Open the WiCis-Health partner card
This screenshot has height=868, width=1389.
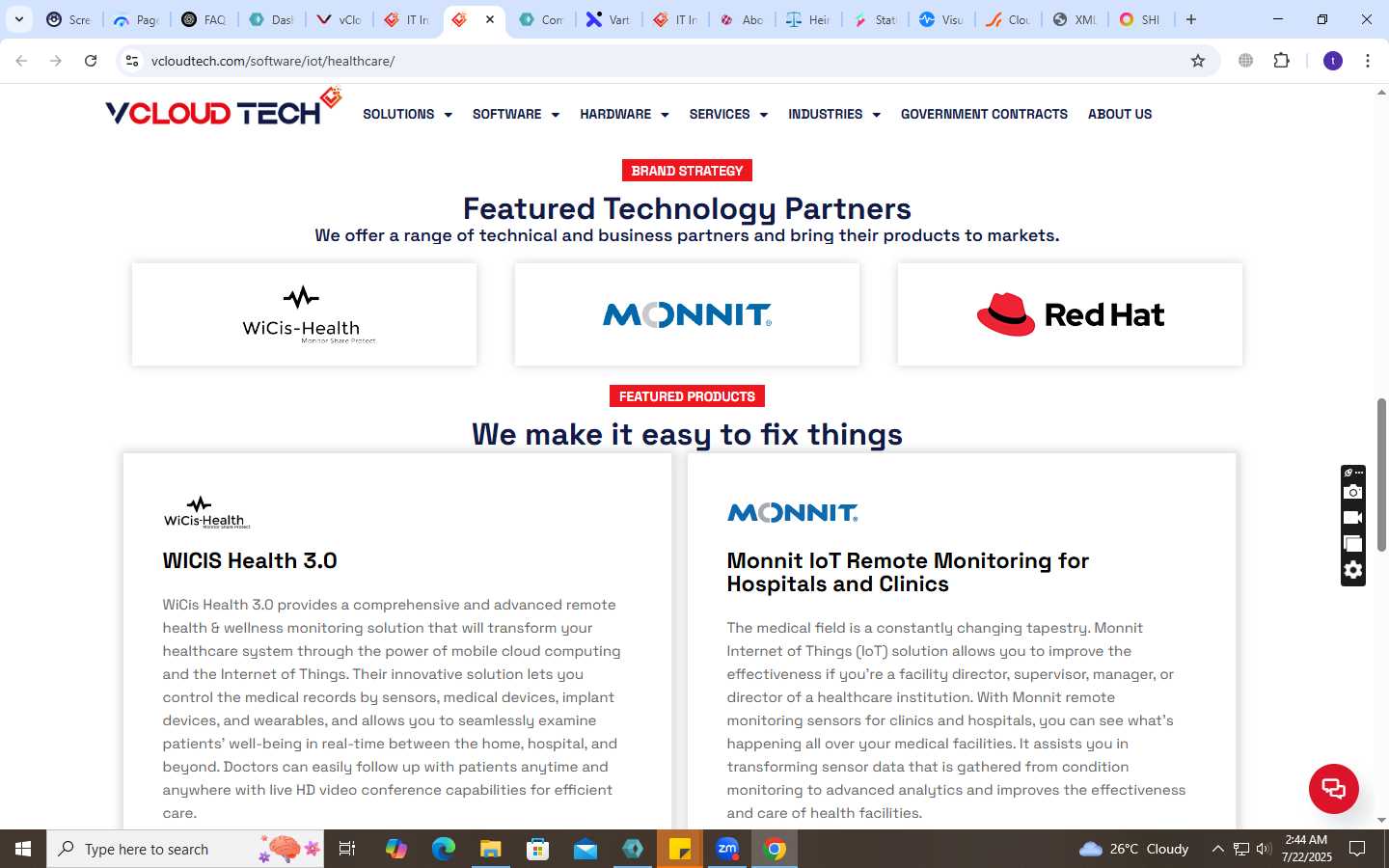coord(304,314)
